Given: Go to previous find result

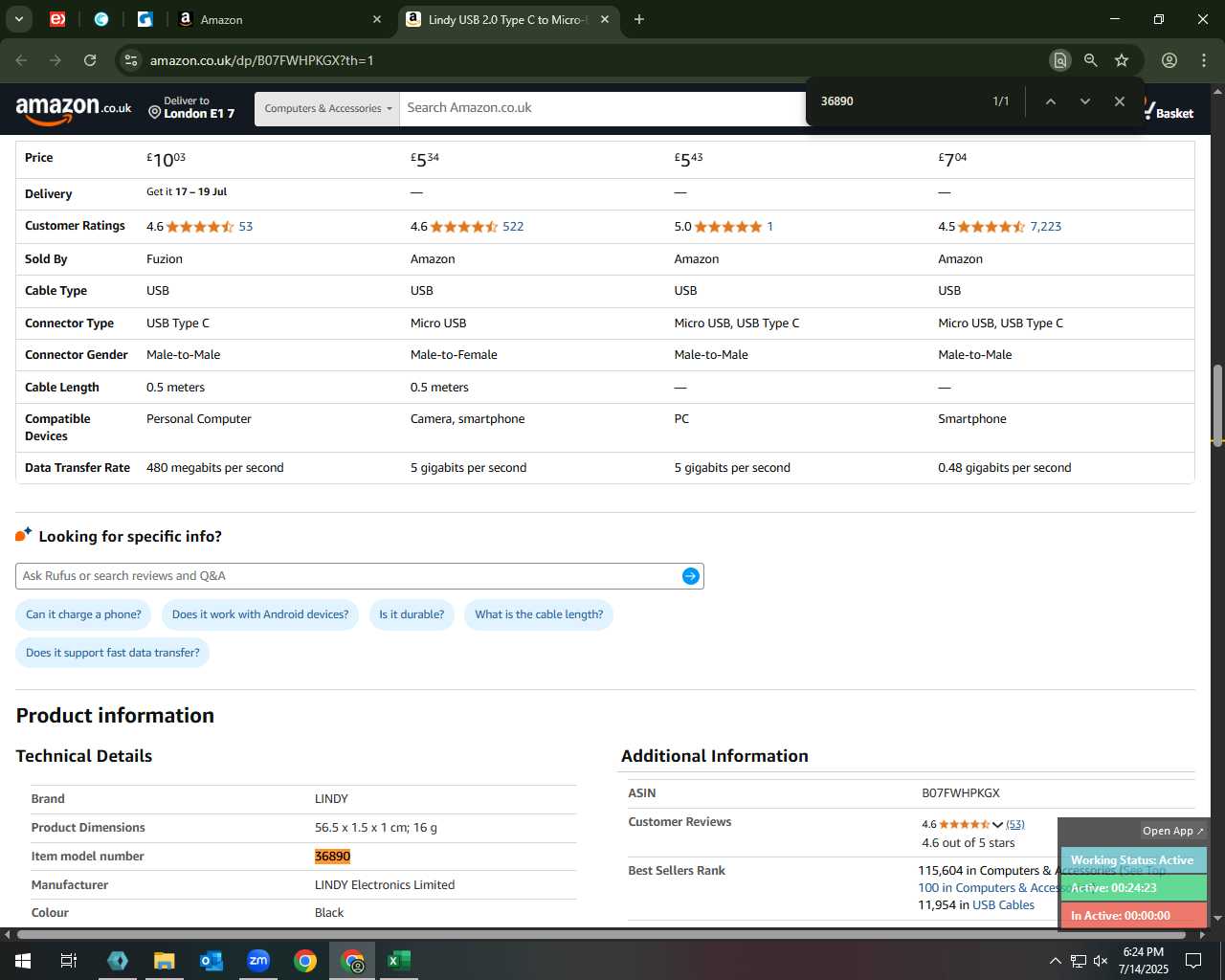Looking at the screenshot, I should (x=1050, y=101).
